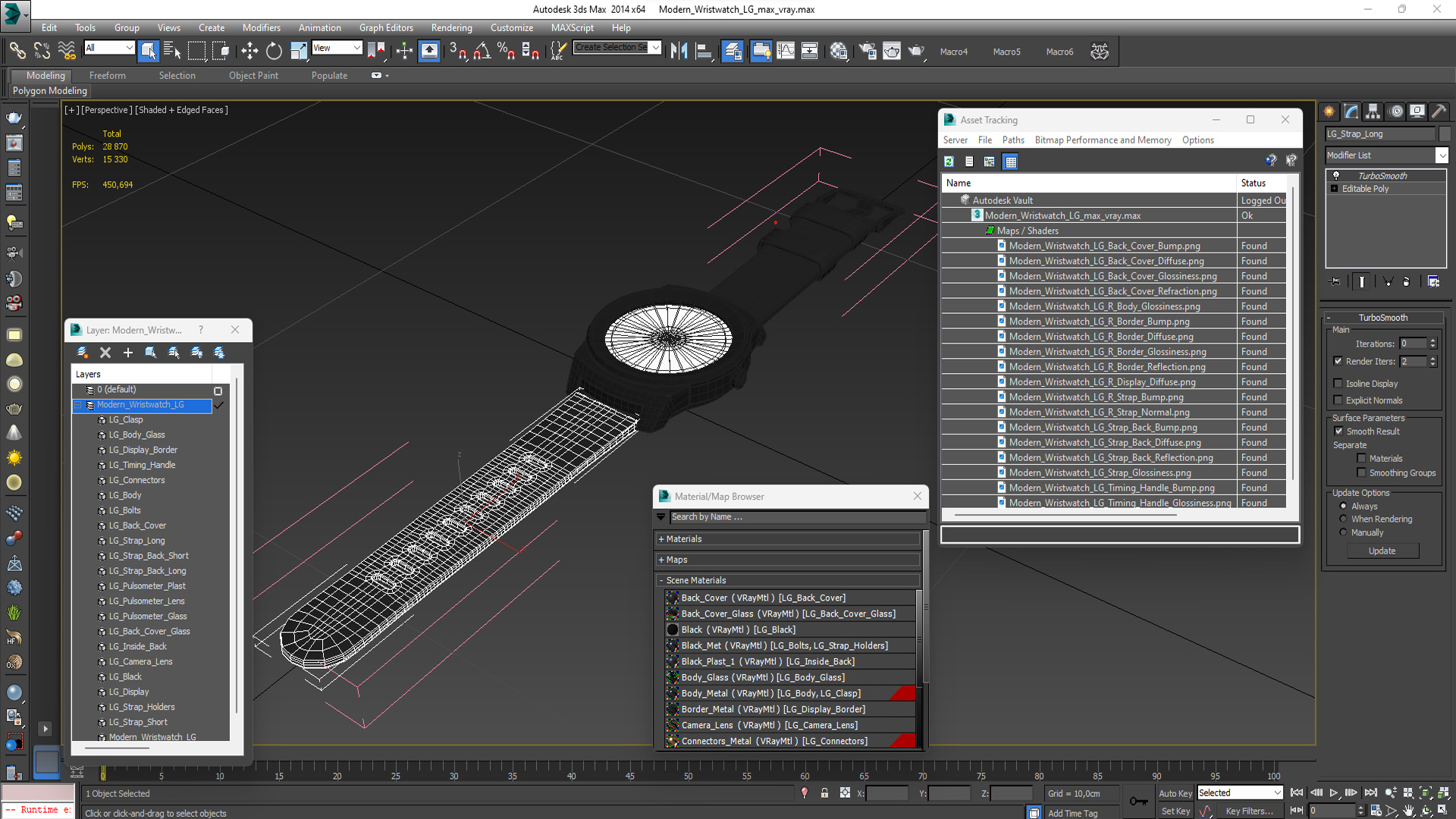Screen dimensions: 1456x819
Task: Open the Utilities command panel tab
Action: point(1439,111)
